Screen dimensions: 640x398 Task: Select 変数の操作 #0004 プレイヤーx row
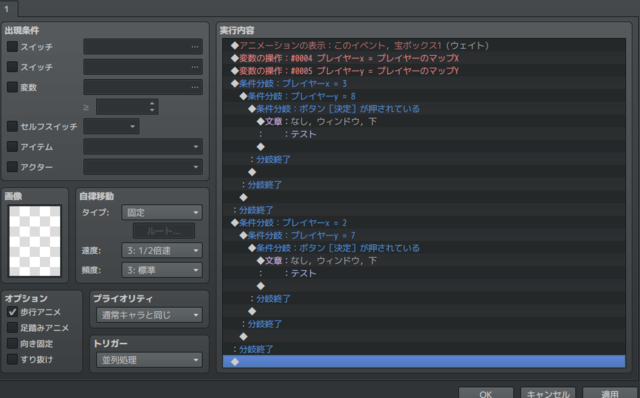pos(424,58)
